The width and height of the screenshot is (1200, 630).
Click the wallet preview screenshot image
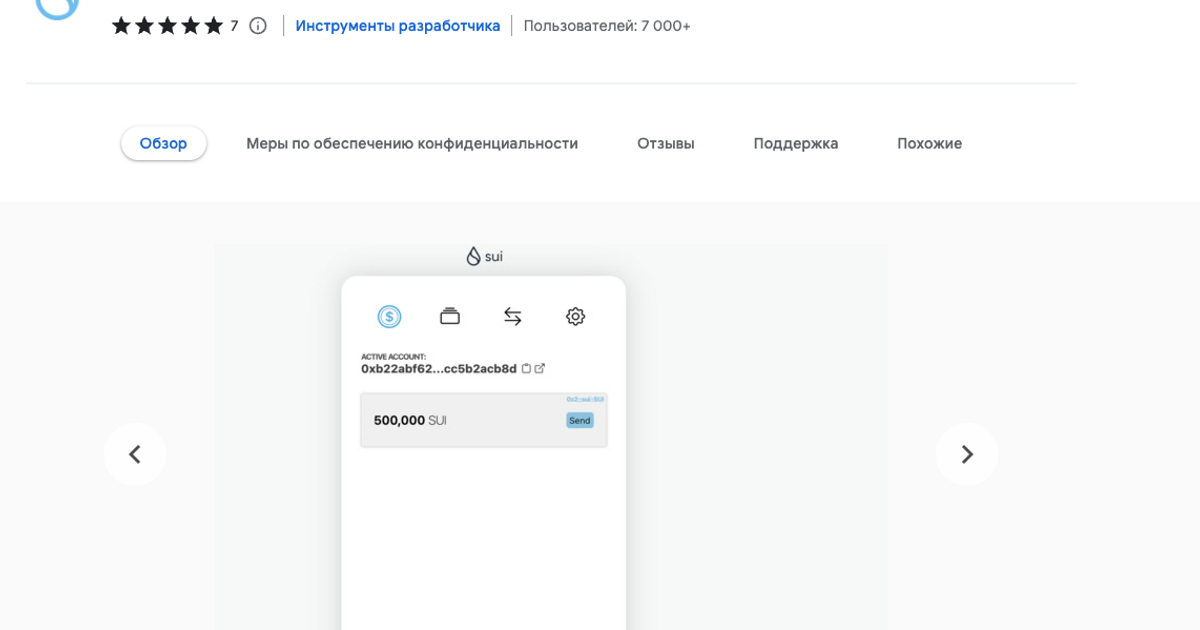551,437
